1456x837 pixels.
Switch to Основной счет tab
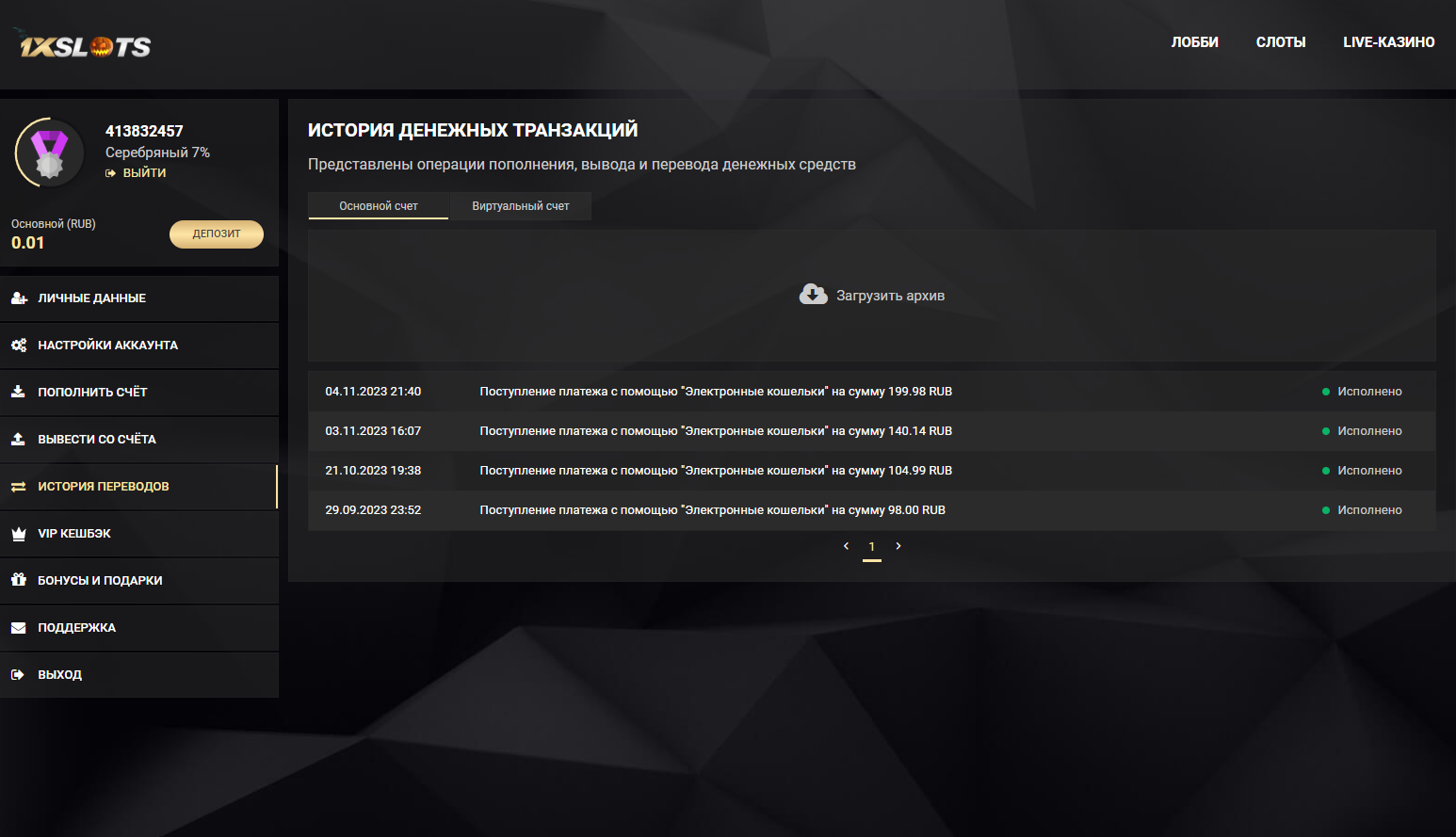tap(379, 206)
